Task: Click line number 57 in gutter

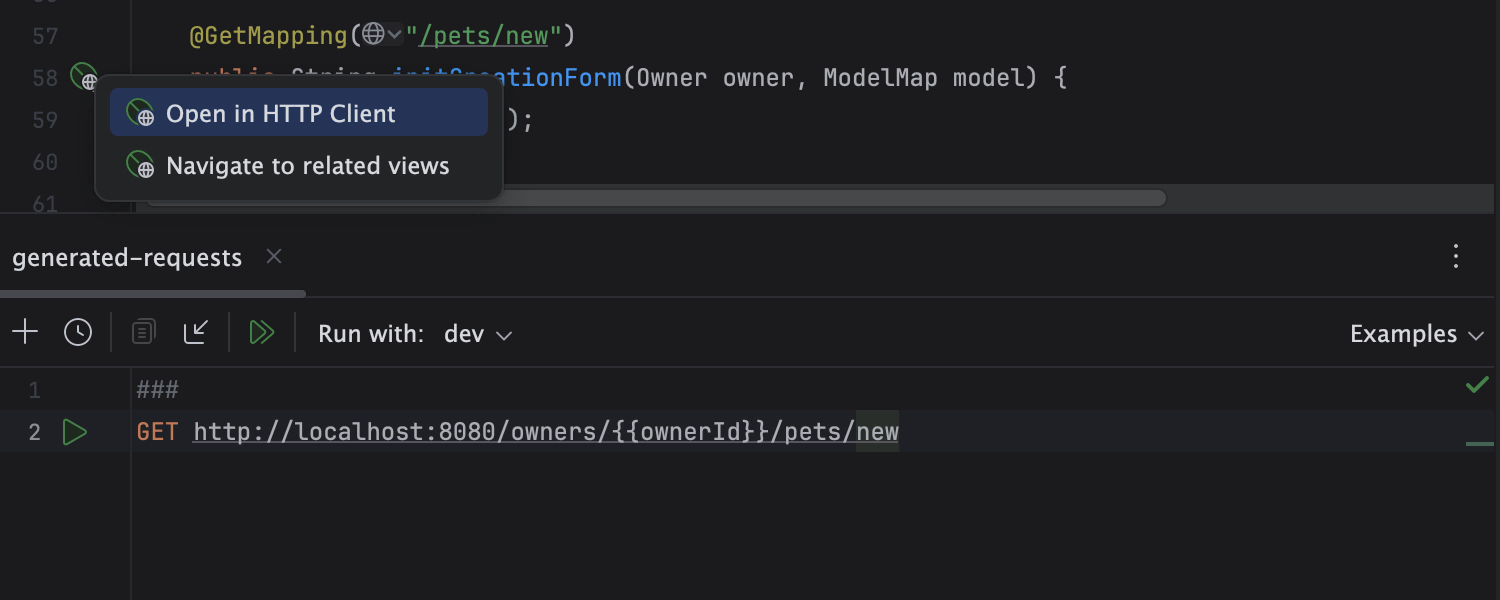Action: pos(45,36)
